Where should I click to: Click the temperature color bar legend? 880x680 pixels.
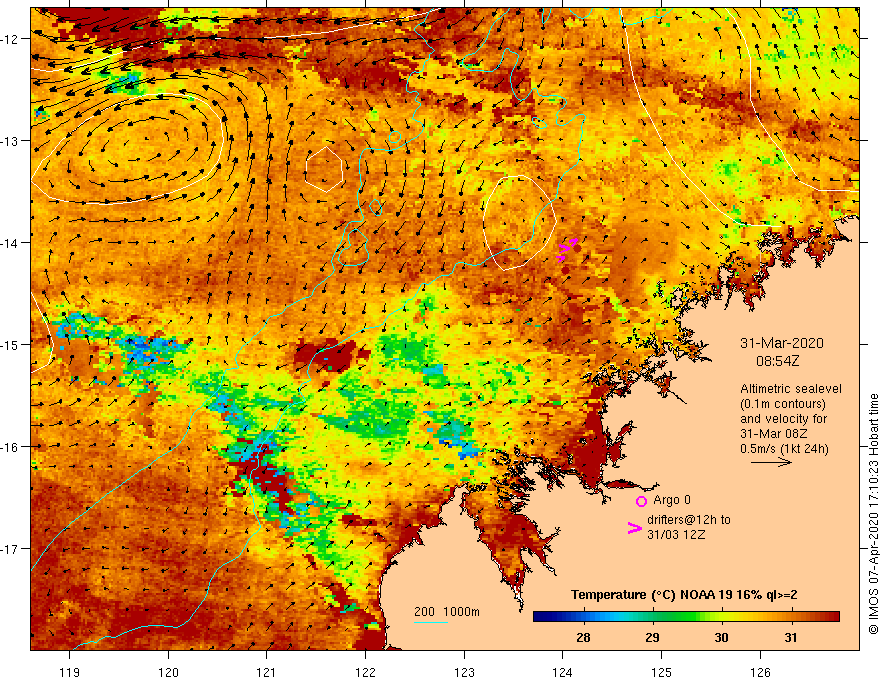(686, 617)
